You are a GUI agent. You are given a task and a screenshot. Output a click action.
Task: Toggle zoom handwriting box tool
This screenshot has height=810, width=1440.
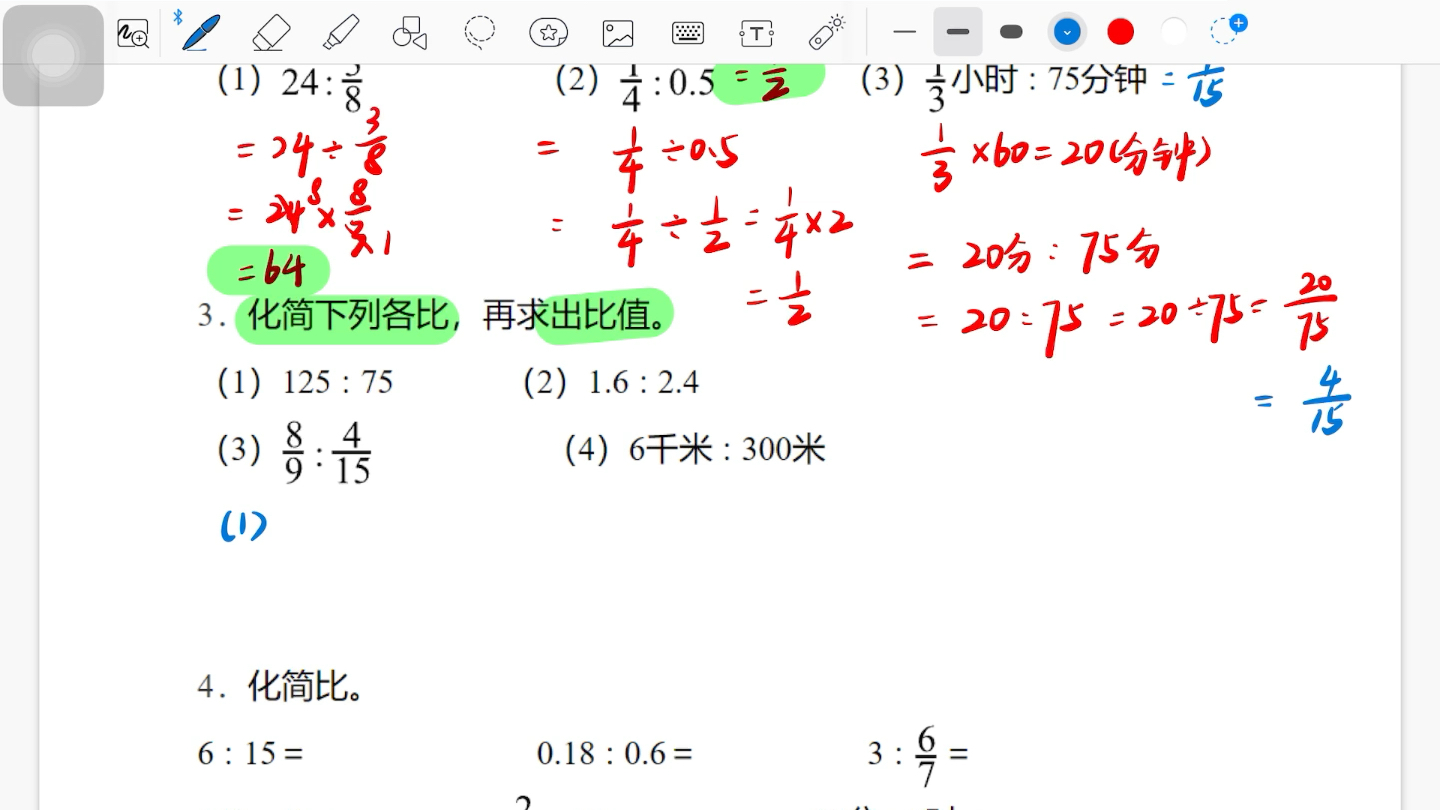tap(133, 33)
